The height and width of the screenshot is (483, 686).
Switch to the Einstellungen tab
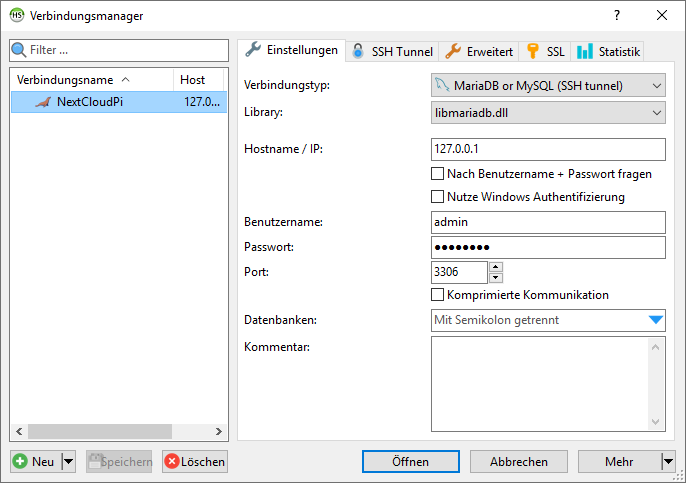click(x=291, y=50)
